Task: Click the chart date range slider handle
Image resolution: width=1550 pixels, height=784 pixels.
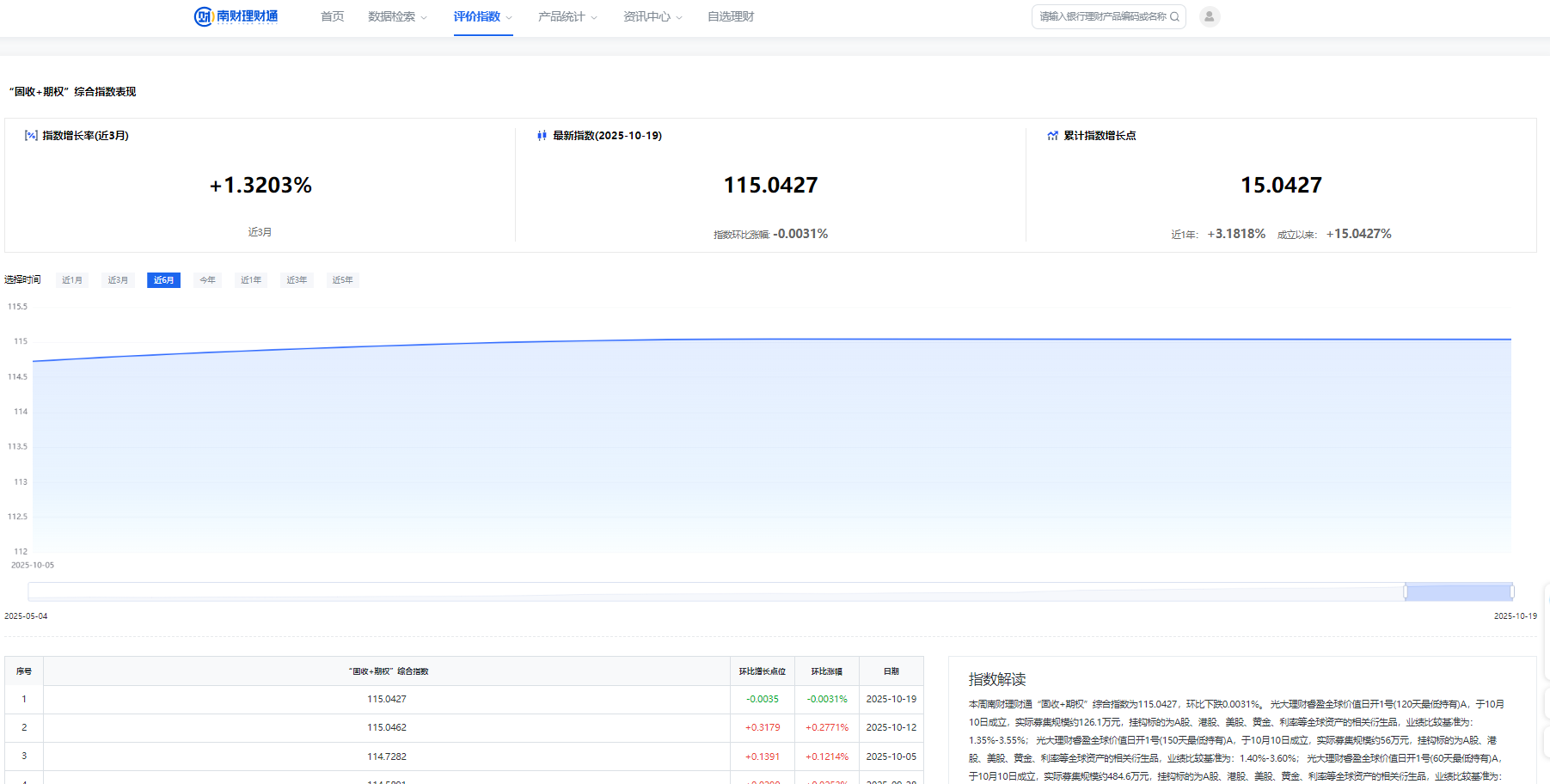Action: tap(1406, 591)
